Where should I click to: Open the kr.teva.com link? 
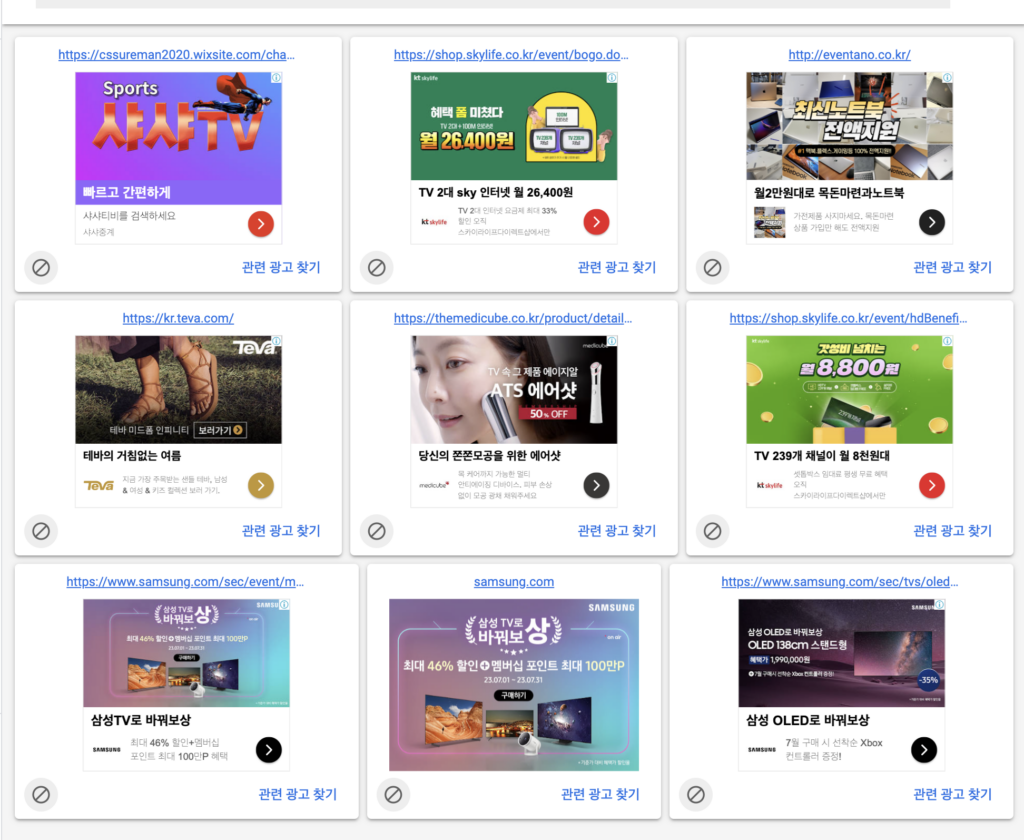178,318
